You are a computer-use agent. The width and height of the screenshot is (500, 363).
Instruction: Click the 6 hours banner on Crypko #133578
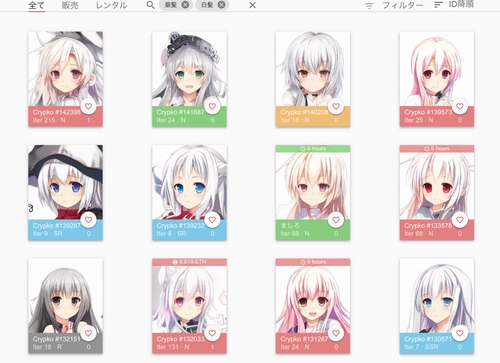(437, 149)
